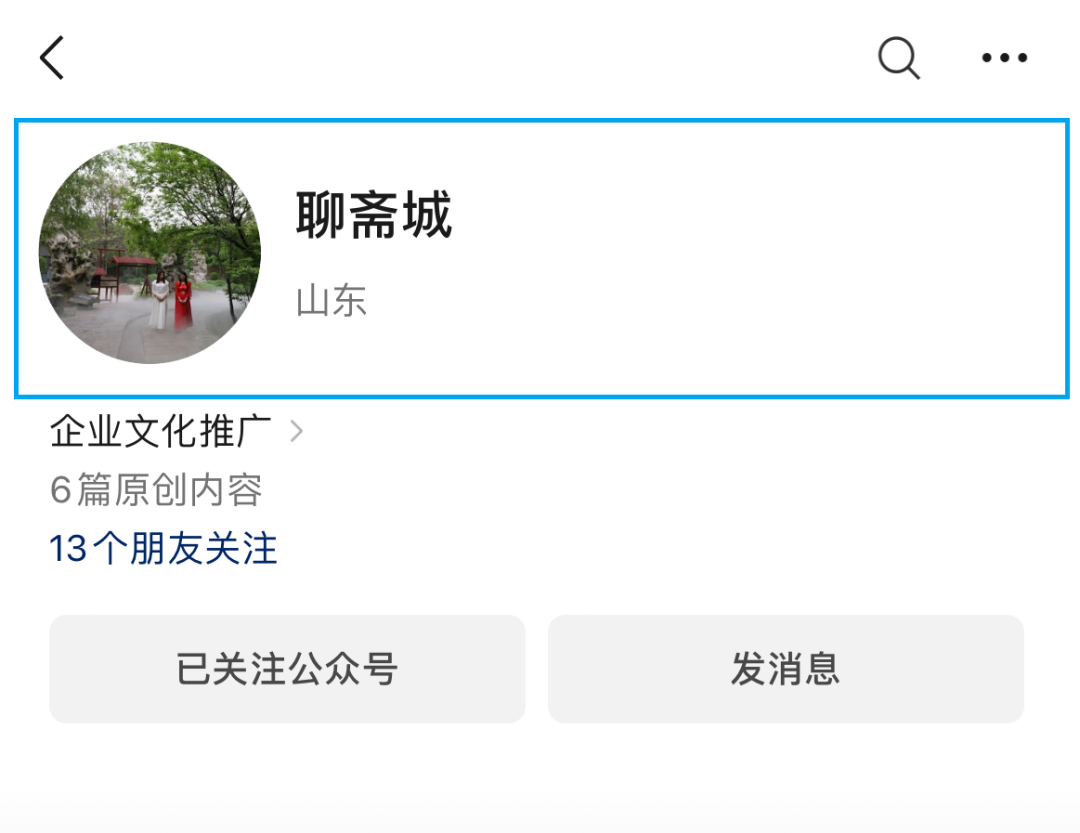
Task: Click the number 13 in friends link
Action: coord(68,549)
